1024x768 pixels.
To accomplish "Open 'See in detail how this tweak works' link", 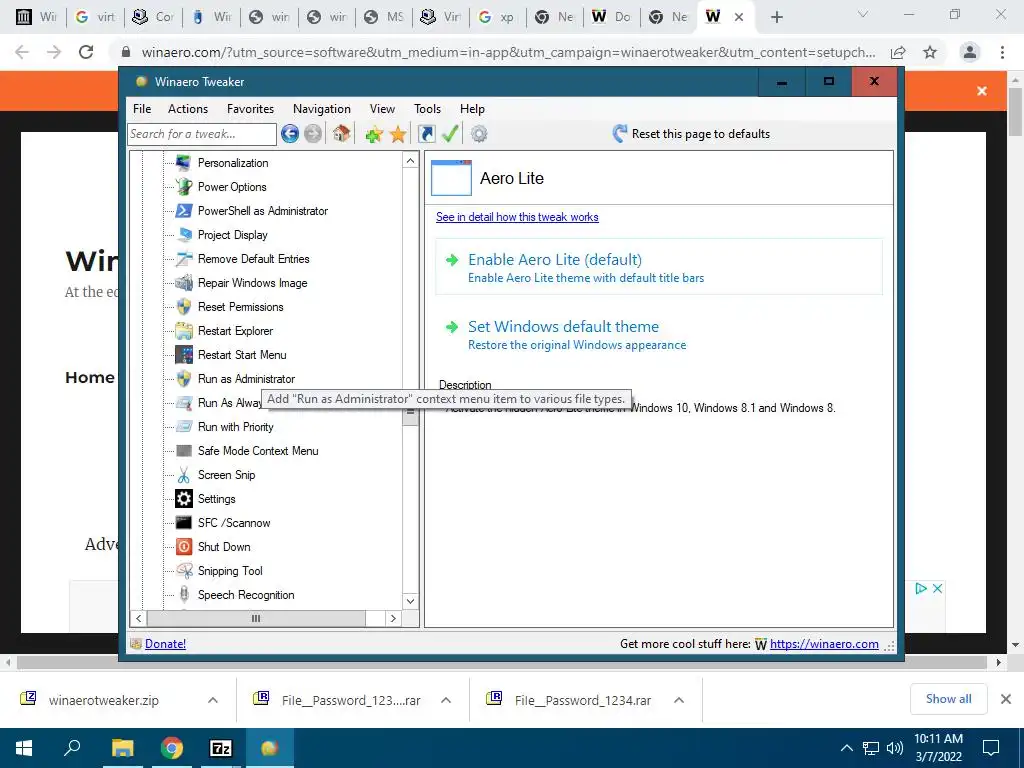I will (x=517, y=217).
